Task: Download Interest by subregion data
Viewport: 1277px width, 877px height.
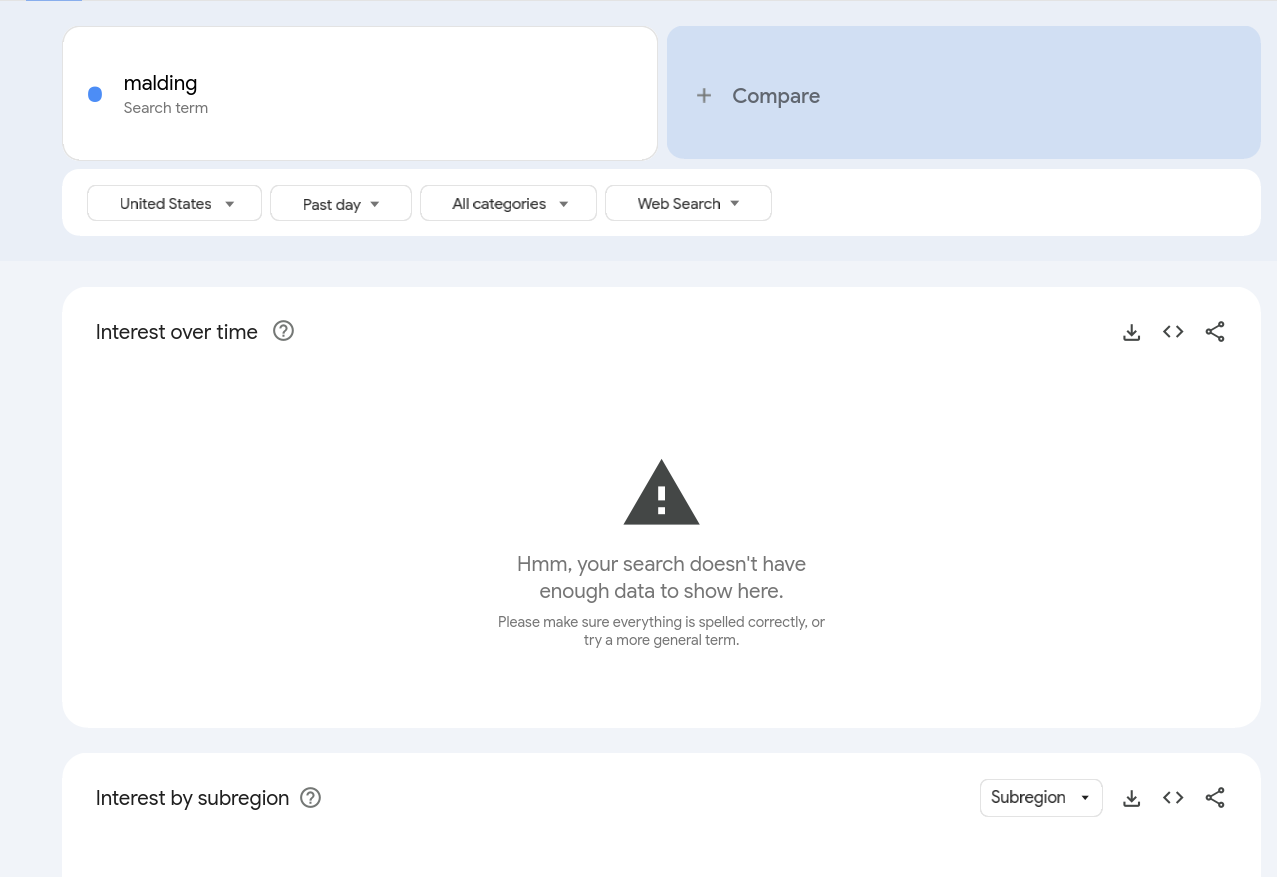Action: click(1131, 798)
